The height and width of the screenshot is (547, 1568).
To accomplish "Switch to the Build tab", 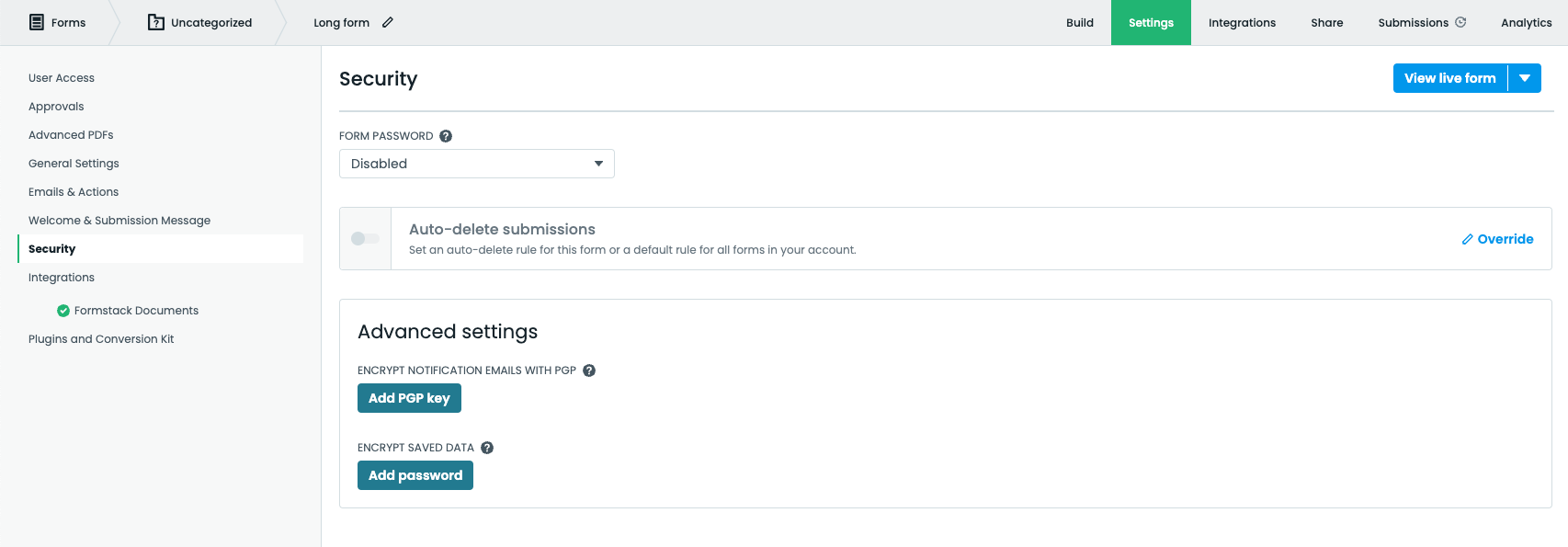I will (x=1079, y=22).
